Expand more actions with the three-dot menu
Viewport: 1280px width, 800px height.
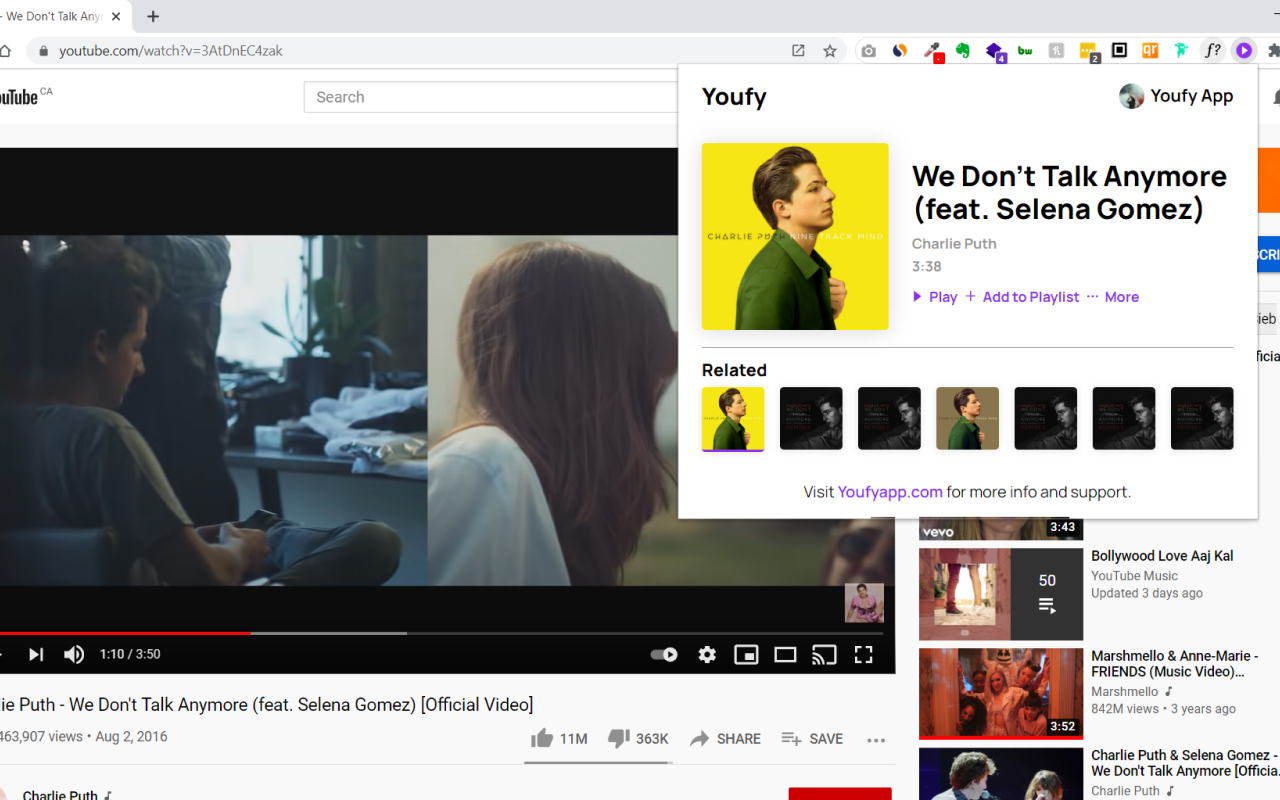coord(876,740)
